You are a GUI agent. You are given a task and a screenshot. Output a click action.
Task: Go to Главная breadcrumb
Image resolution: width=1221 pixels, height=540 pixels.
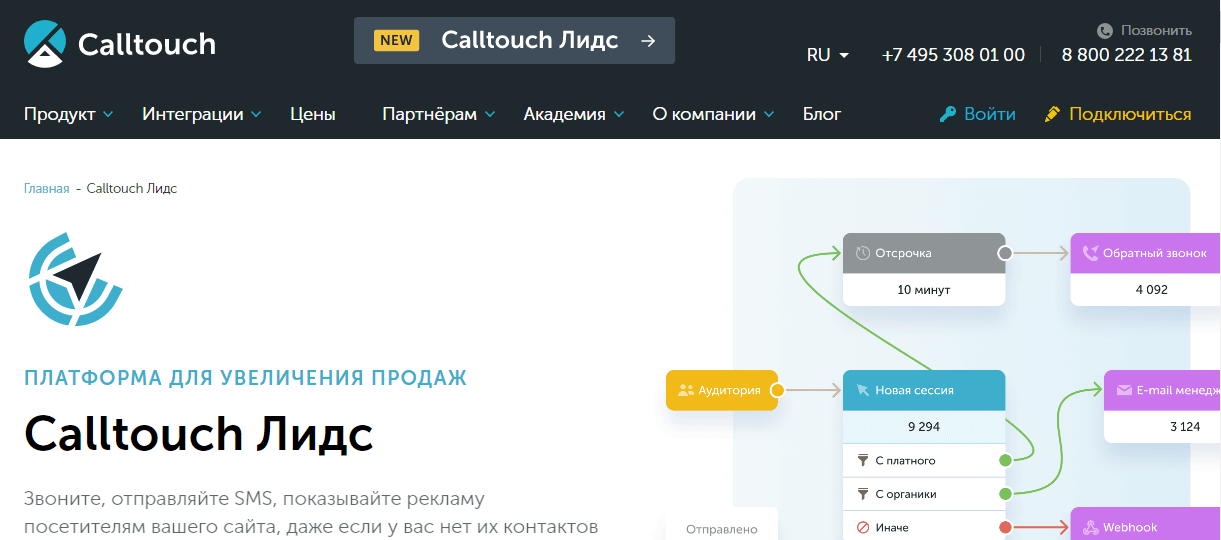pyautogui.click(x=47, y=188)
